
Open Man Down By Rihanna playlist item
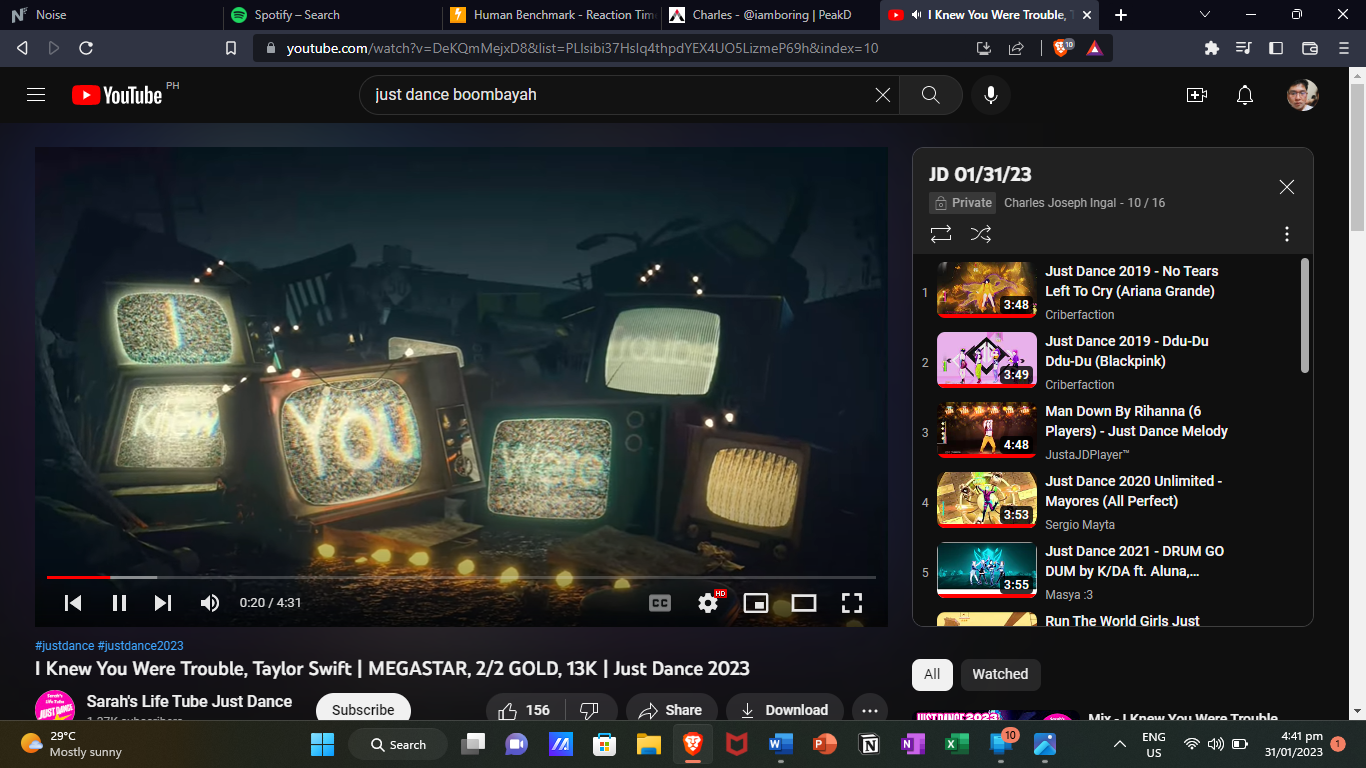pos(1110,432)
